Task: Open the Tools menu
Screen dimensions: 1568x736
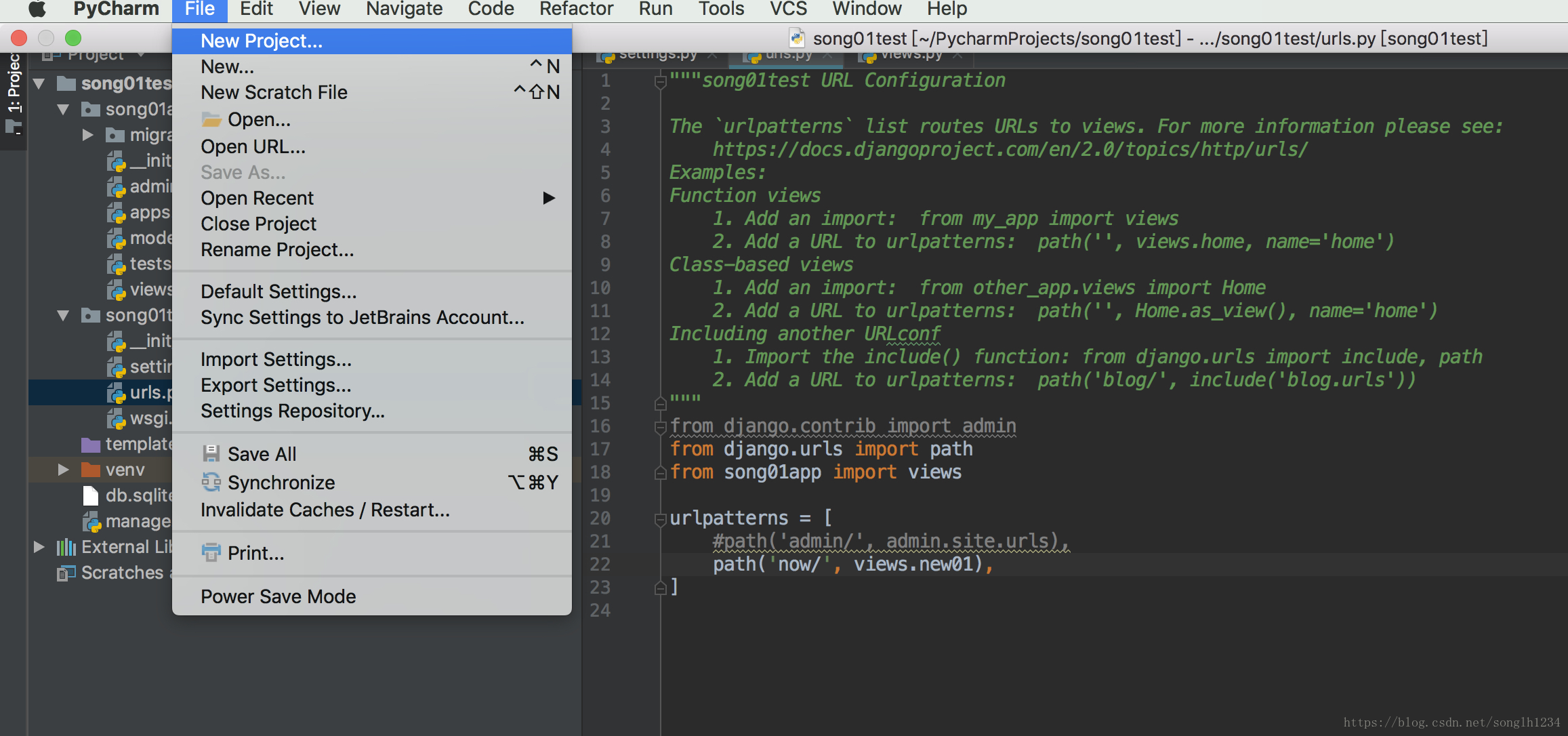Action: (x=721, y=9)
